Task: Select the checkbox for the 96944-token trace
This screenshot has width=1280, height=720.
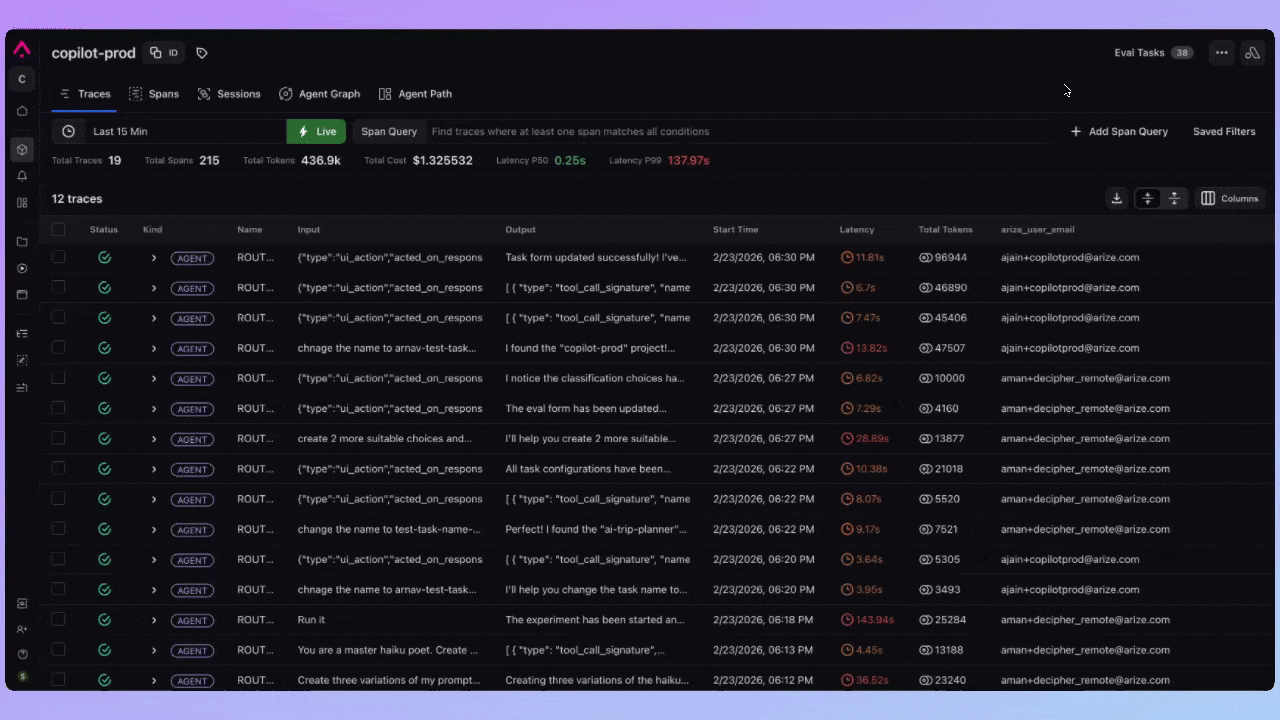Action: pos(58,257)
